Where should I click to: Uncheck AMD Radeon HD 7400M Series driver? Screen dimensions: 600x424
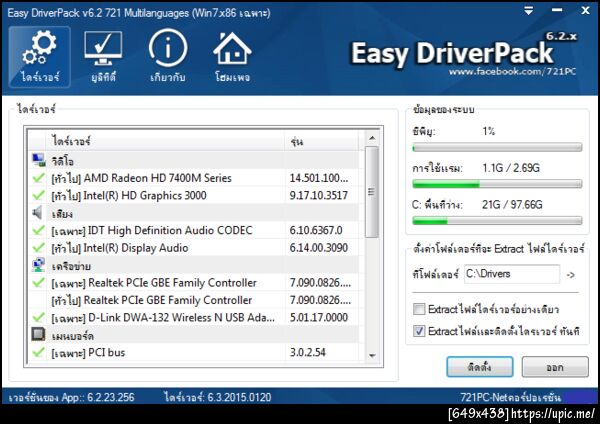click(x=38, y=178)
